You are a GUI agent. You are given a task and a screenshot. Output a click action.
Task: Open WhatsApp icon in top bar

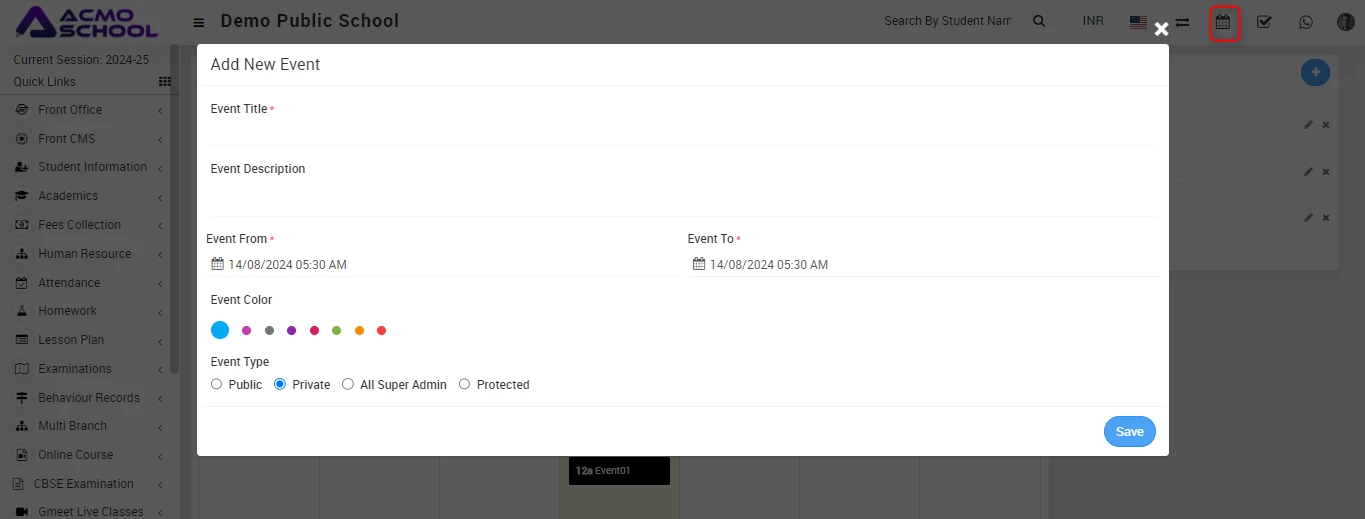point(1306,22)
